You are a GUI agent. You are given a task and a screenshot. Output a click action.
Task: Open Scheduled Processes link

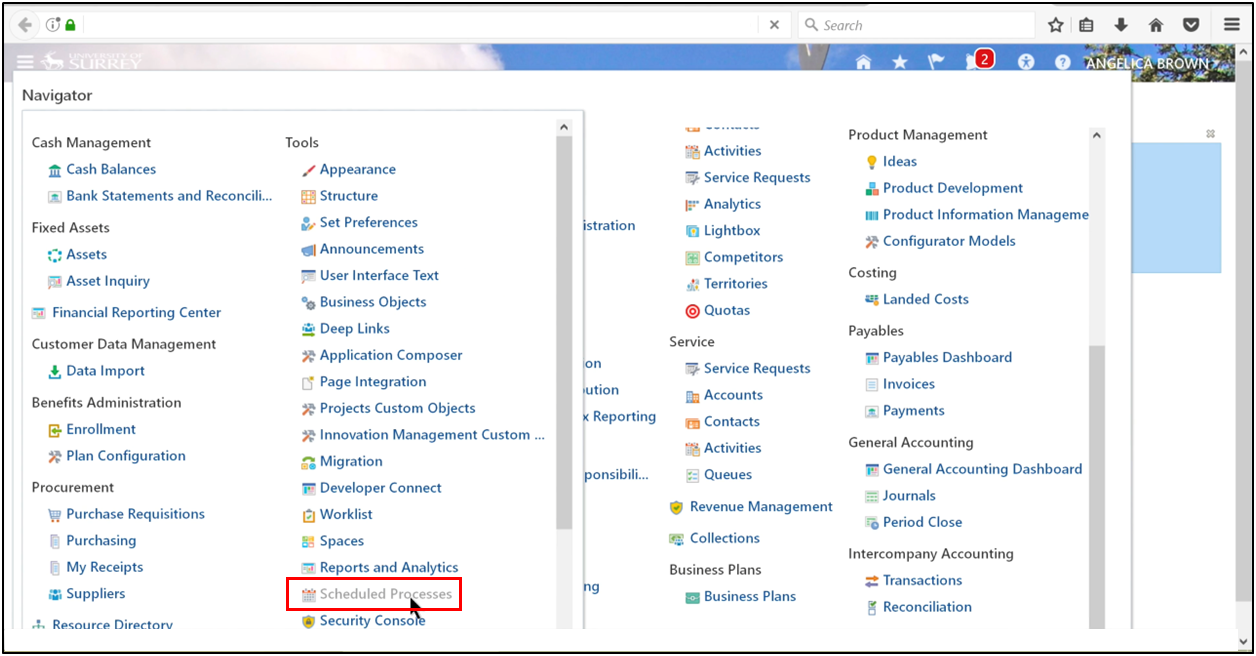click(x=385, y=594)
